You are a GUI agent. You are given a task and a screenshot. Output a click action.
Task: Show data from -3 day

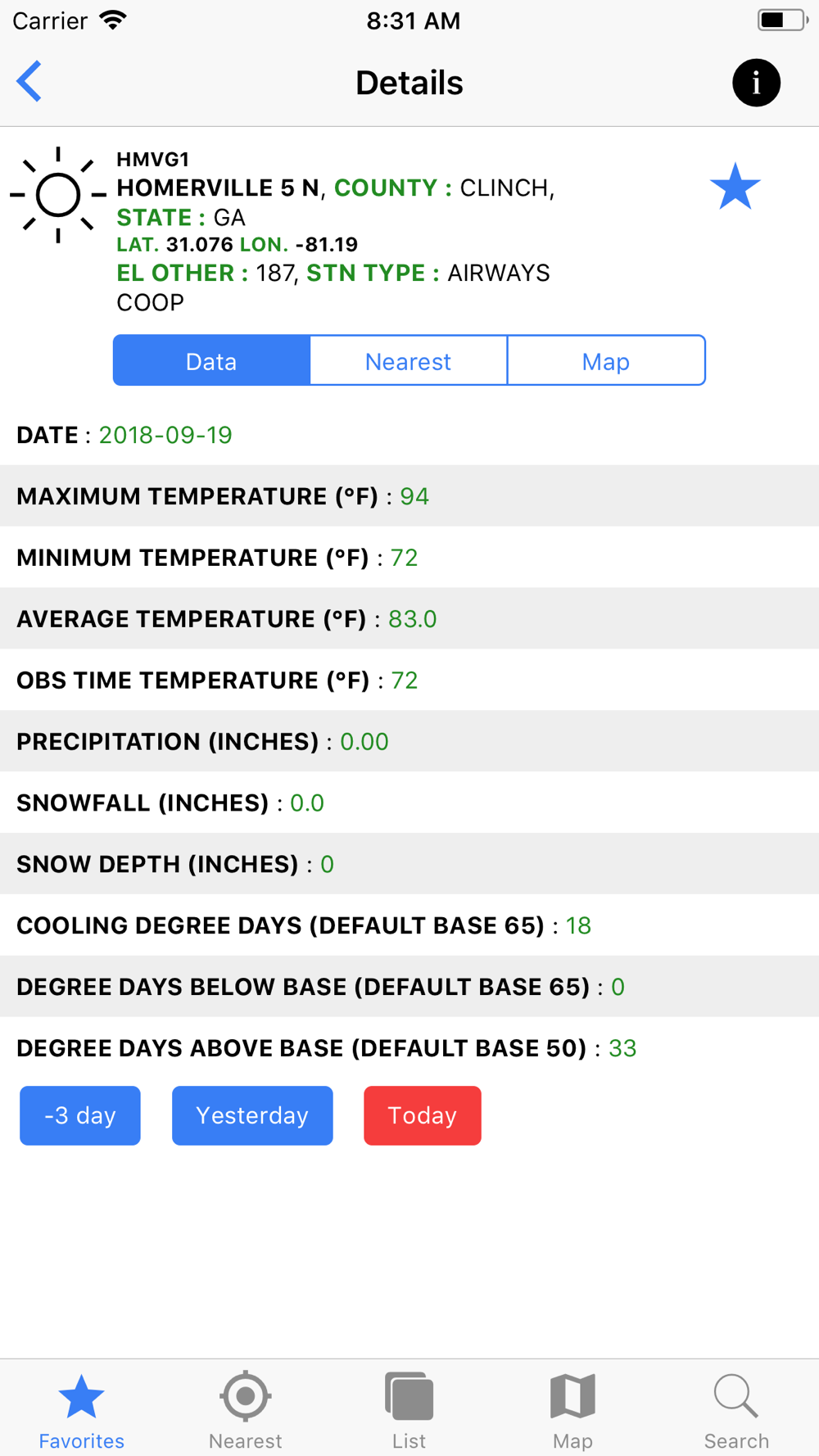point(80,1115)
